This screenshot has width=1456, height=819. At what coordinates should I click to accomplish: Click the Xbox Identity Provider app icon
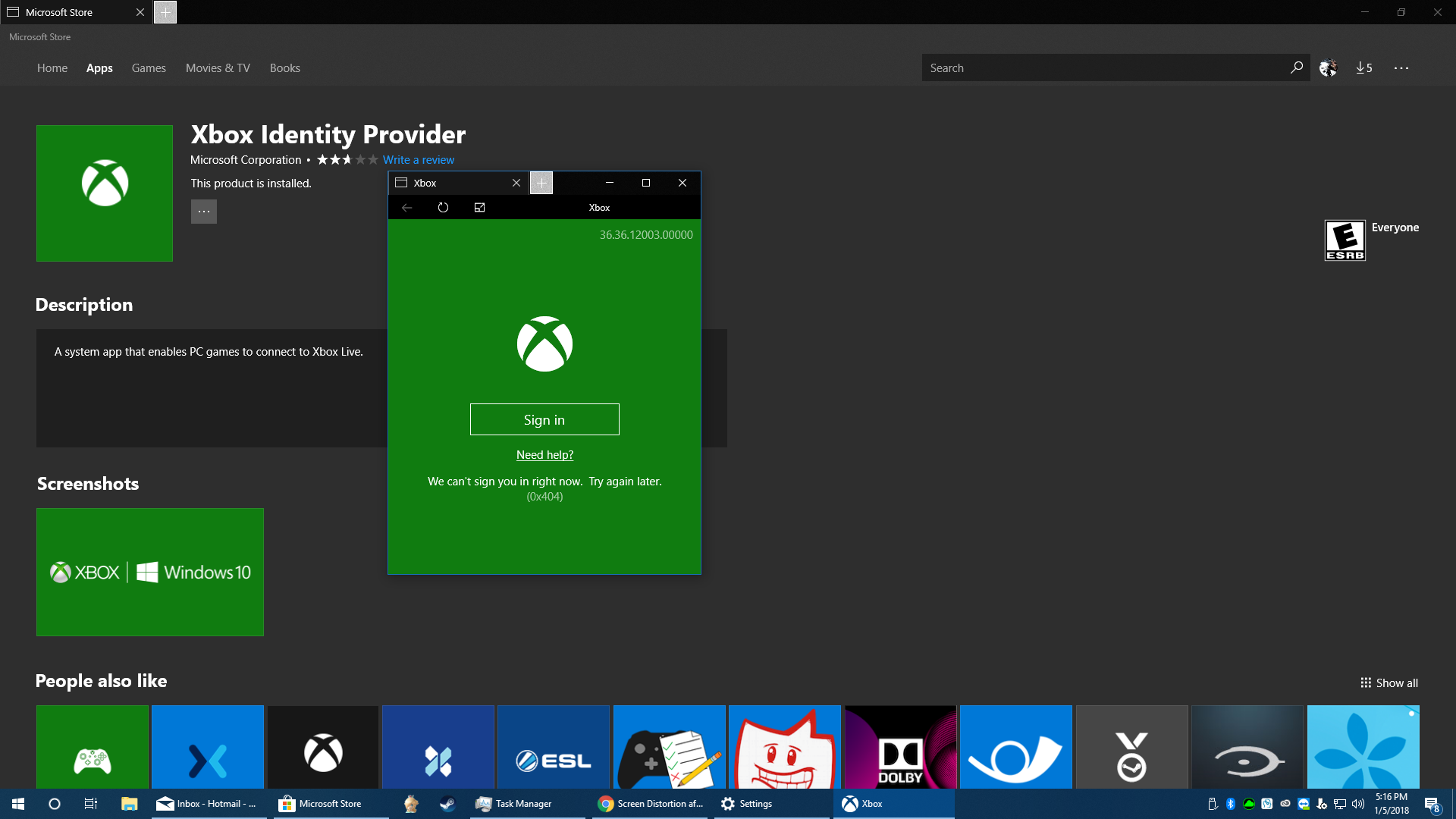click(x=105, y=193)
